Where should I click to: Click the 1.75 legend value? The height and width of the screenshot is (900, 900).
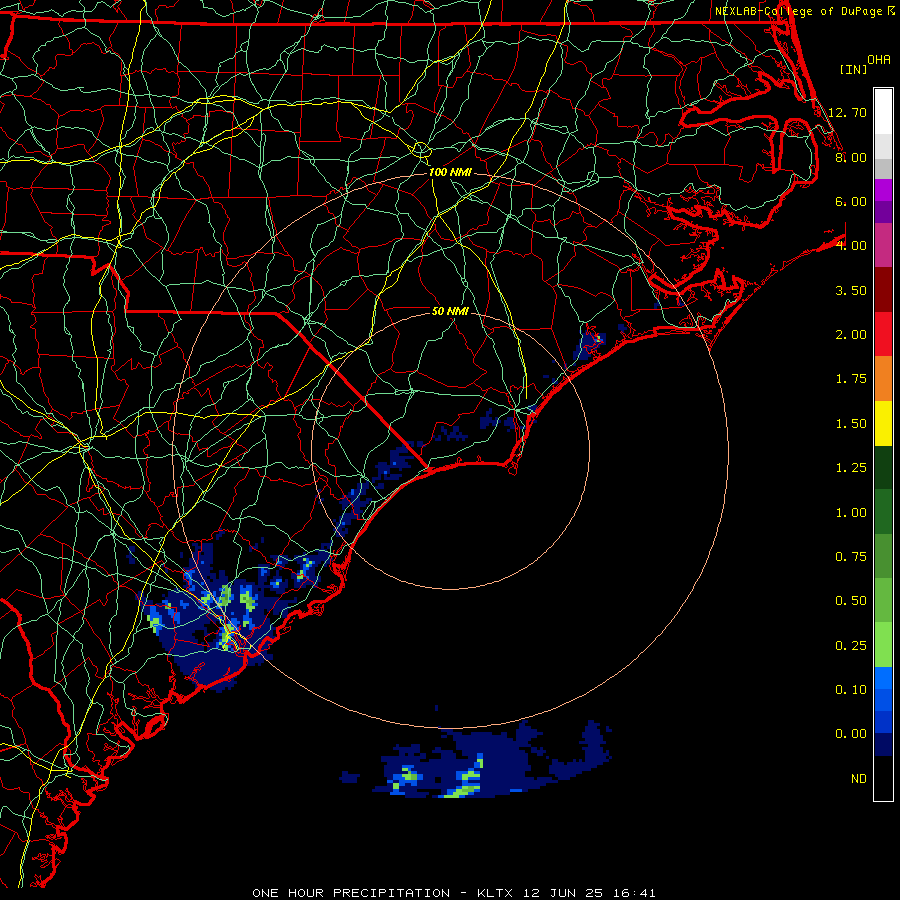pos(851,379)
